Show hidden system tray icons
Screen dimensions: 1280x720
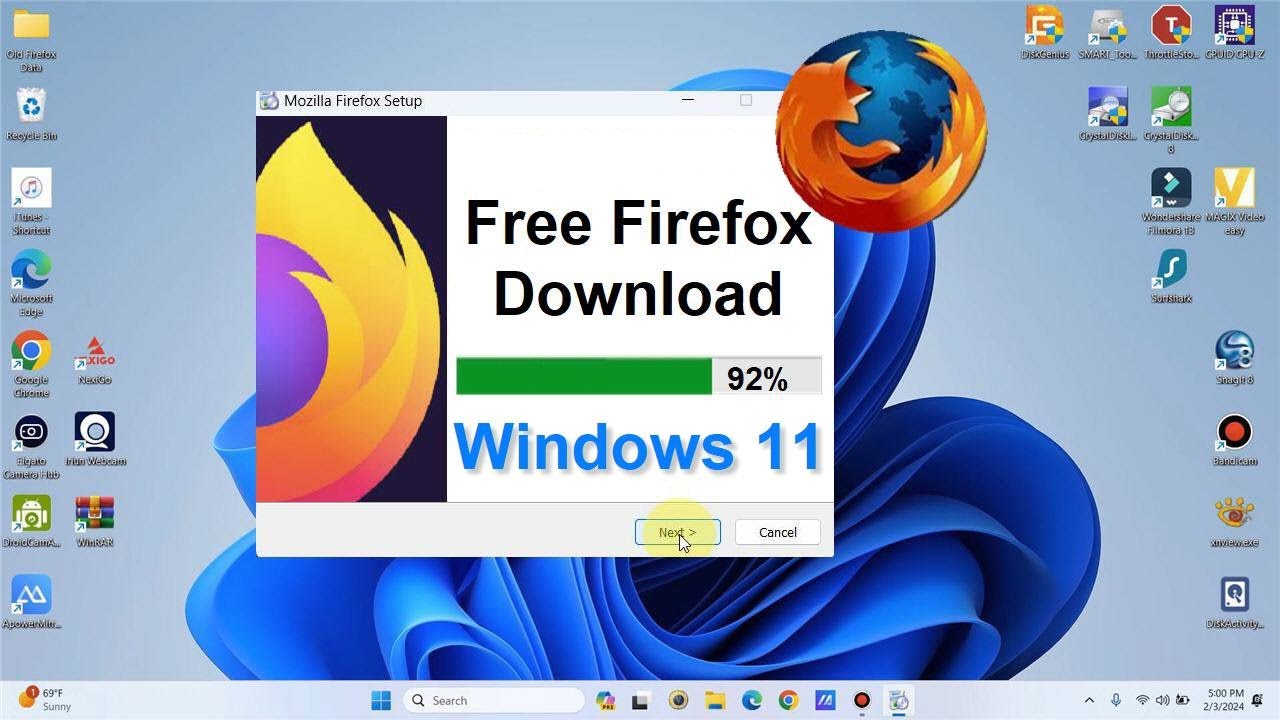point(1089,700)
